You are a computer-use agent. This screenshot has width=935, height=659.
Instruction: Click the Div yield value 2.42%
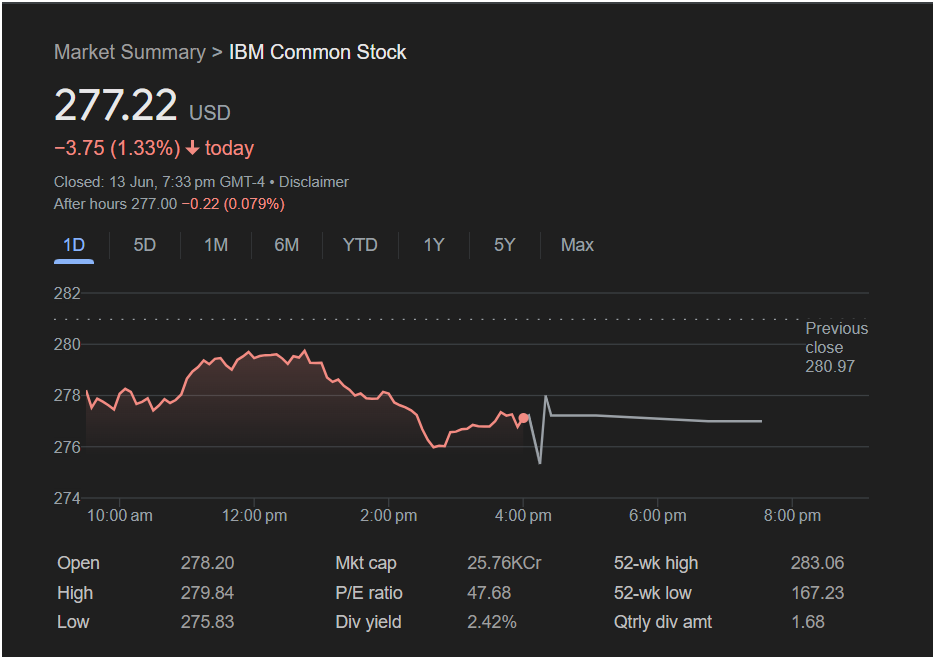tap(492, 622)
